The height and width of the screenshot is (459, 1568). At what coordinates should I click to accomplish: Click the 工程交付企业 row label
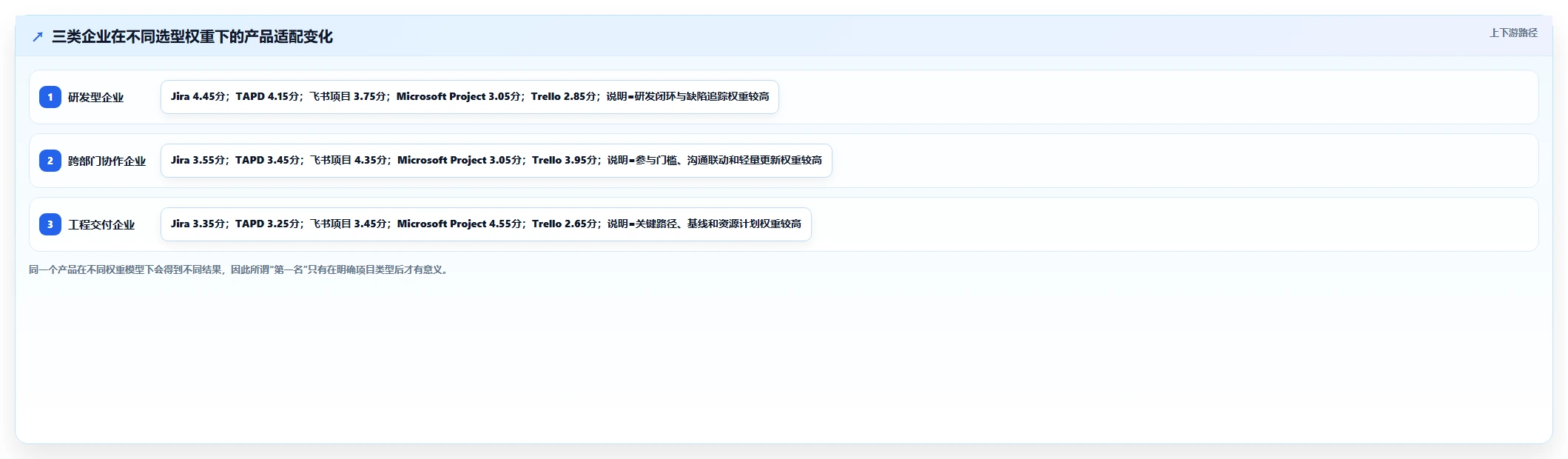[x=101, y=225]
